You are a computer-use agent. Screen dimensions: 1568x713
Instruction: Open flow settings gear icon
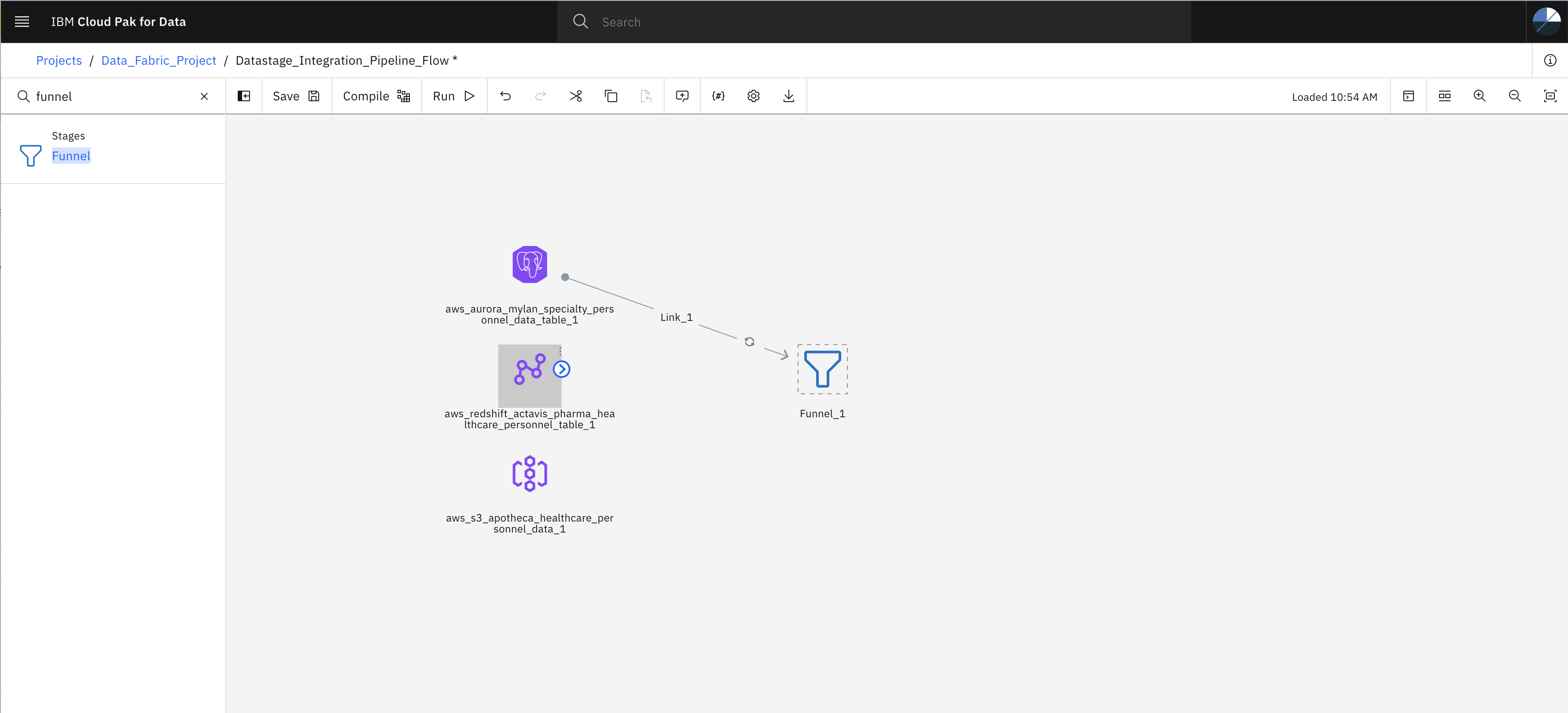(754, 96)
